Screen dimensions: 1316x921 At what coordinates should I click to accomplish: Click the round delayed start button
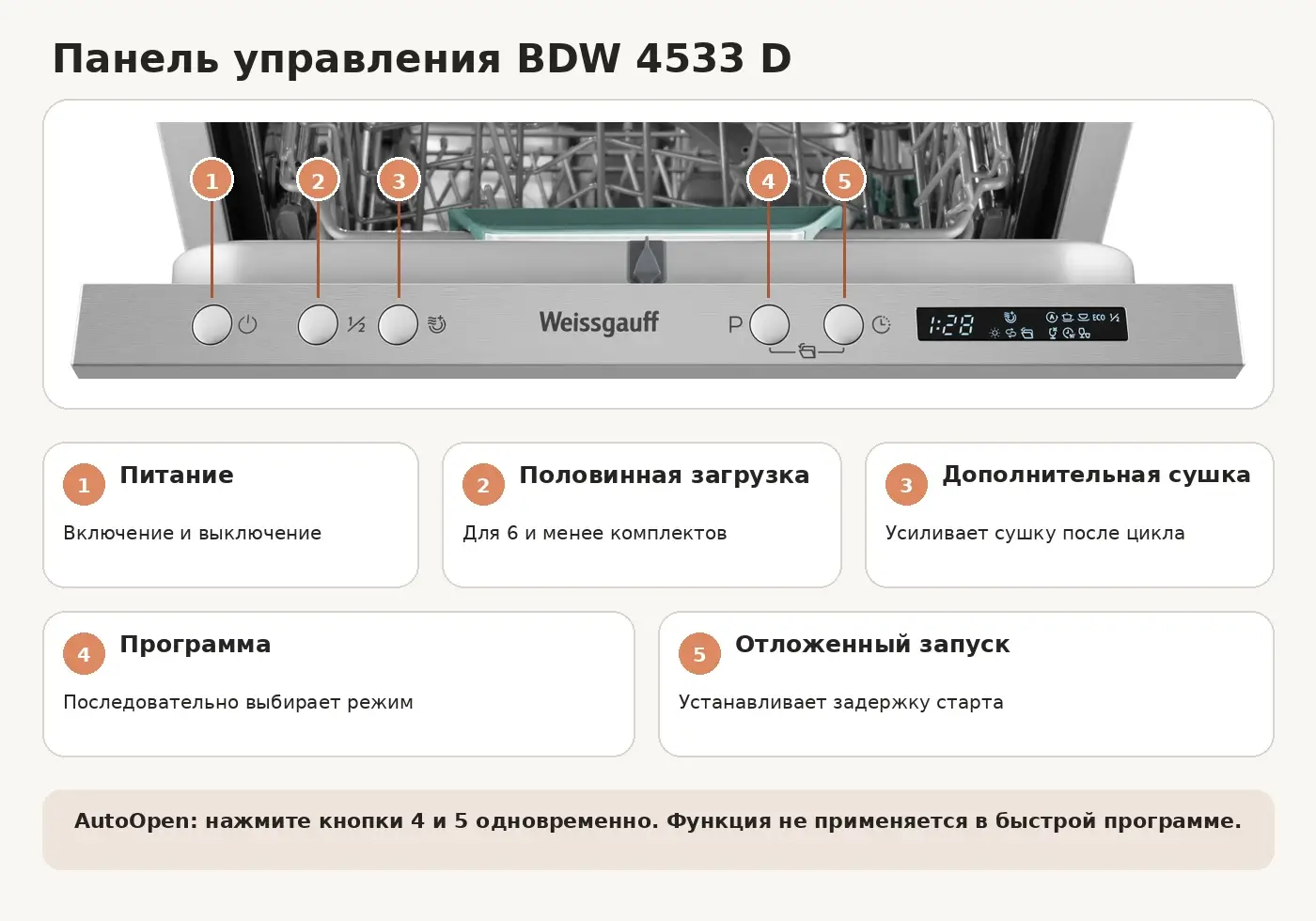point(843,324)
